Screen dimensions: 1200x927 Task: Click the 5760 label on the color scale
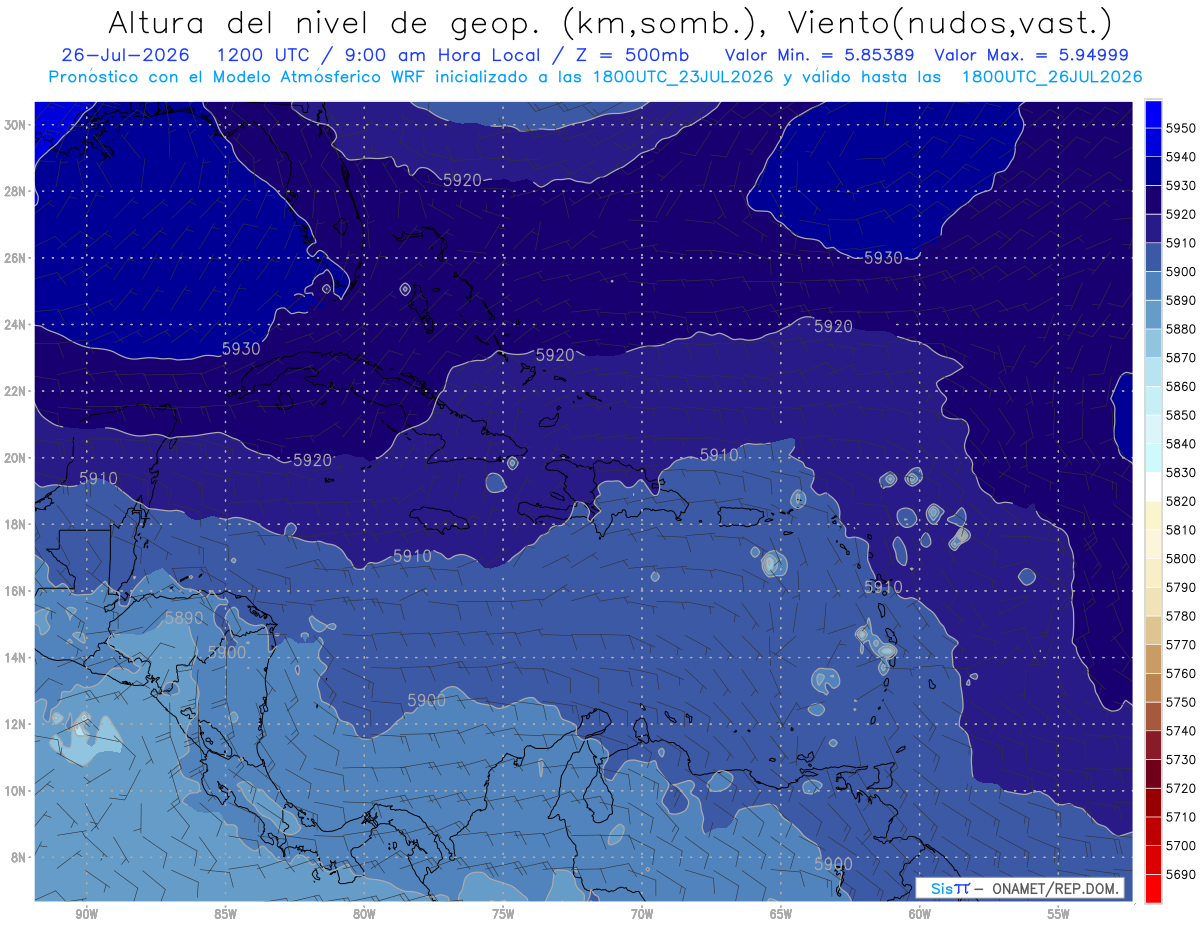point(1180,673)
